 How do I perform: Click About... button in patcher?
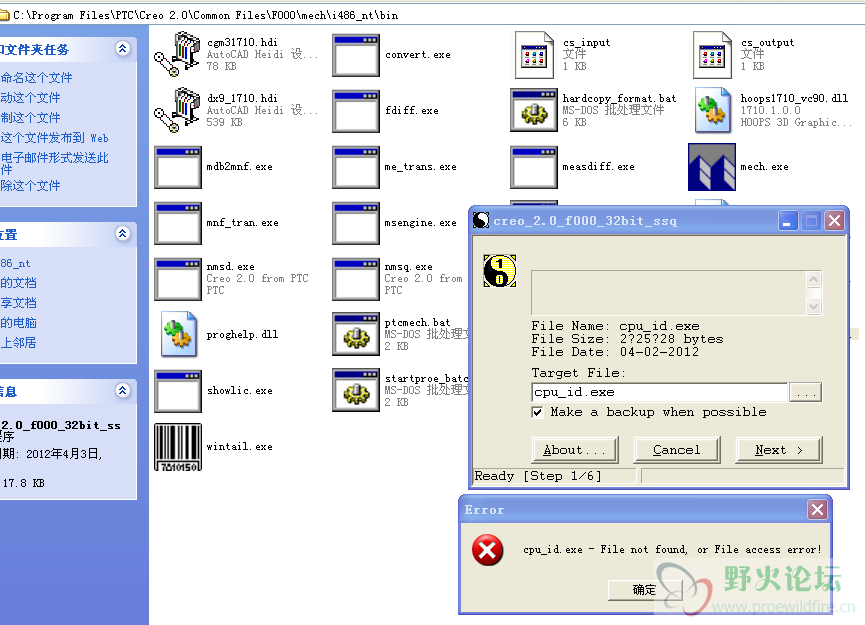coord(575,450)
